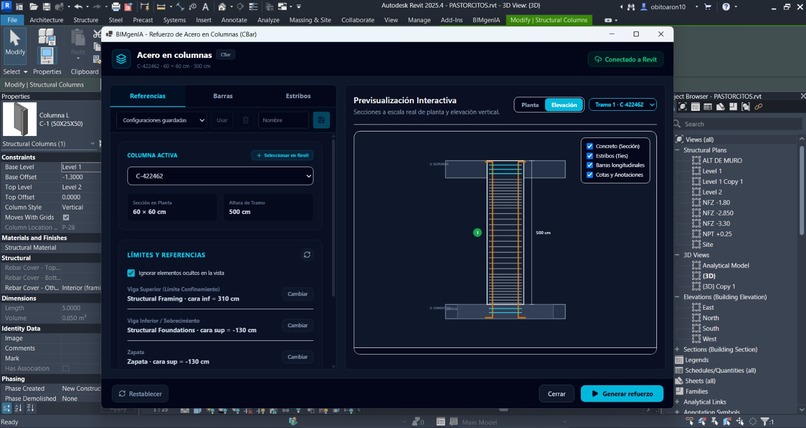
Task: Click Cambiar for Viga Inferior / Sobrecimiento
Action: point(298,325)
